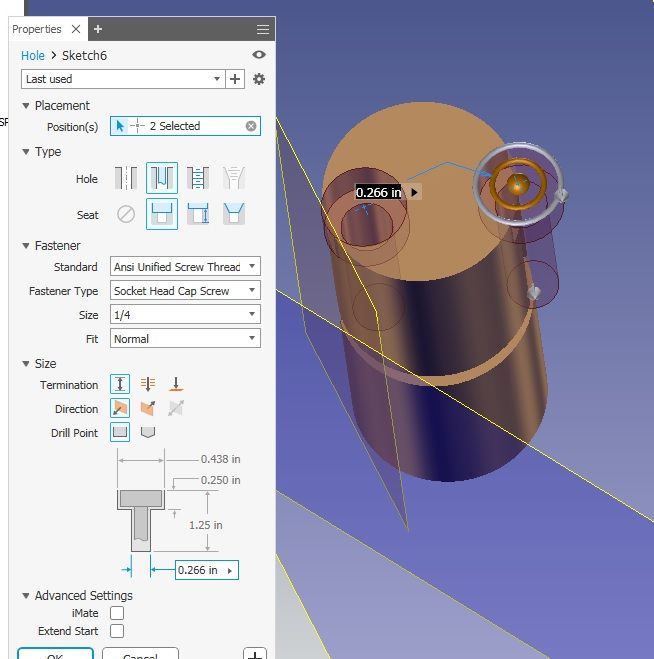Image resolution: width=654 pixels, height=659 pixels.
Task: Open the fastener Size dropdown
Action: point(185,314)
